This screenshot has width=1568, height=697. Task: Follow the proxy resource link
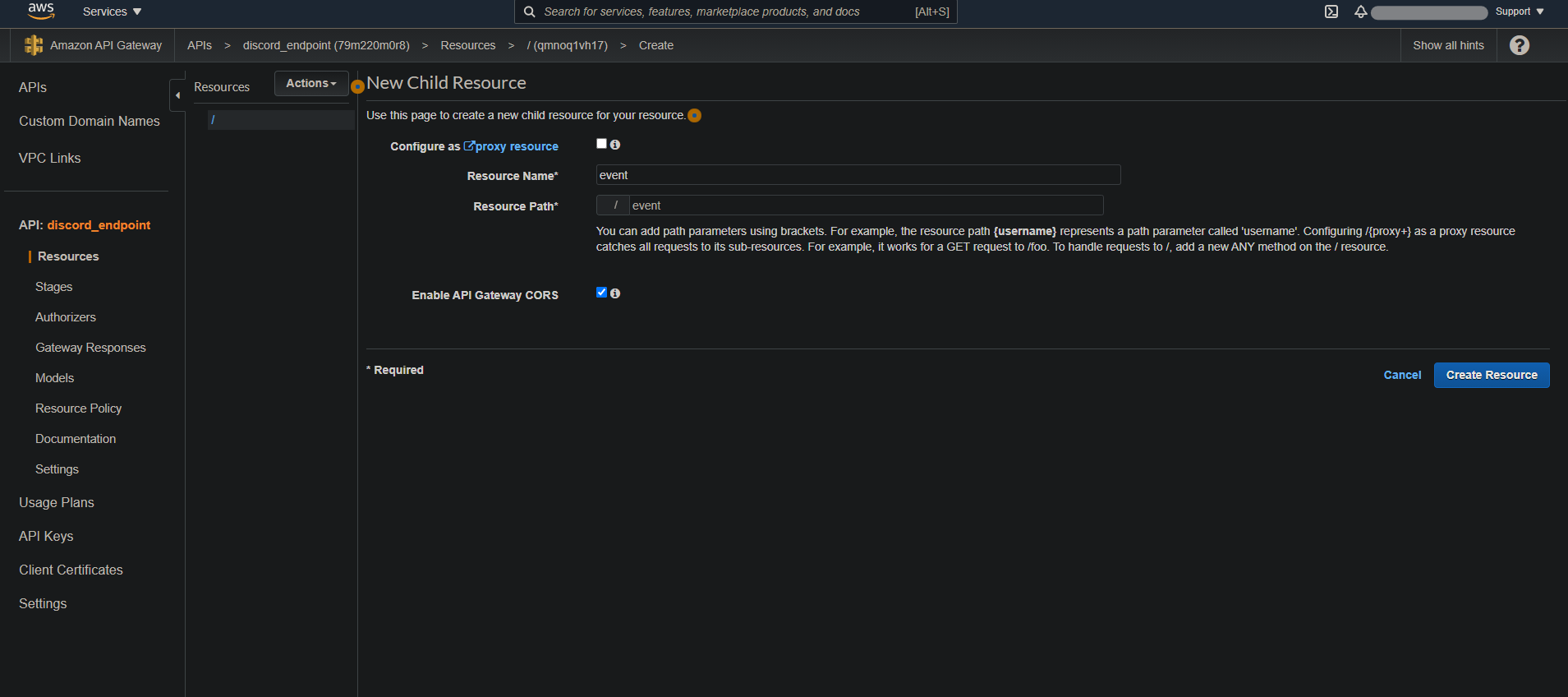(511, 146)
